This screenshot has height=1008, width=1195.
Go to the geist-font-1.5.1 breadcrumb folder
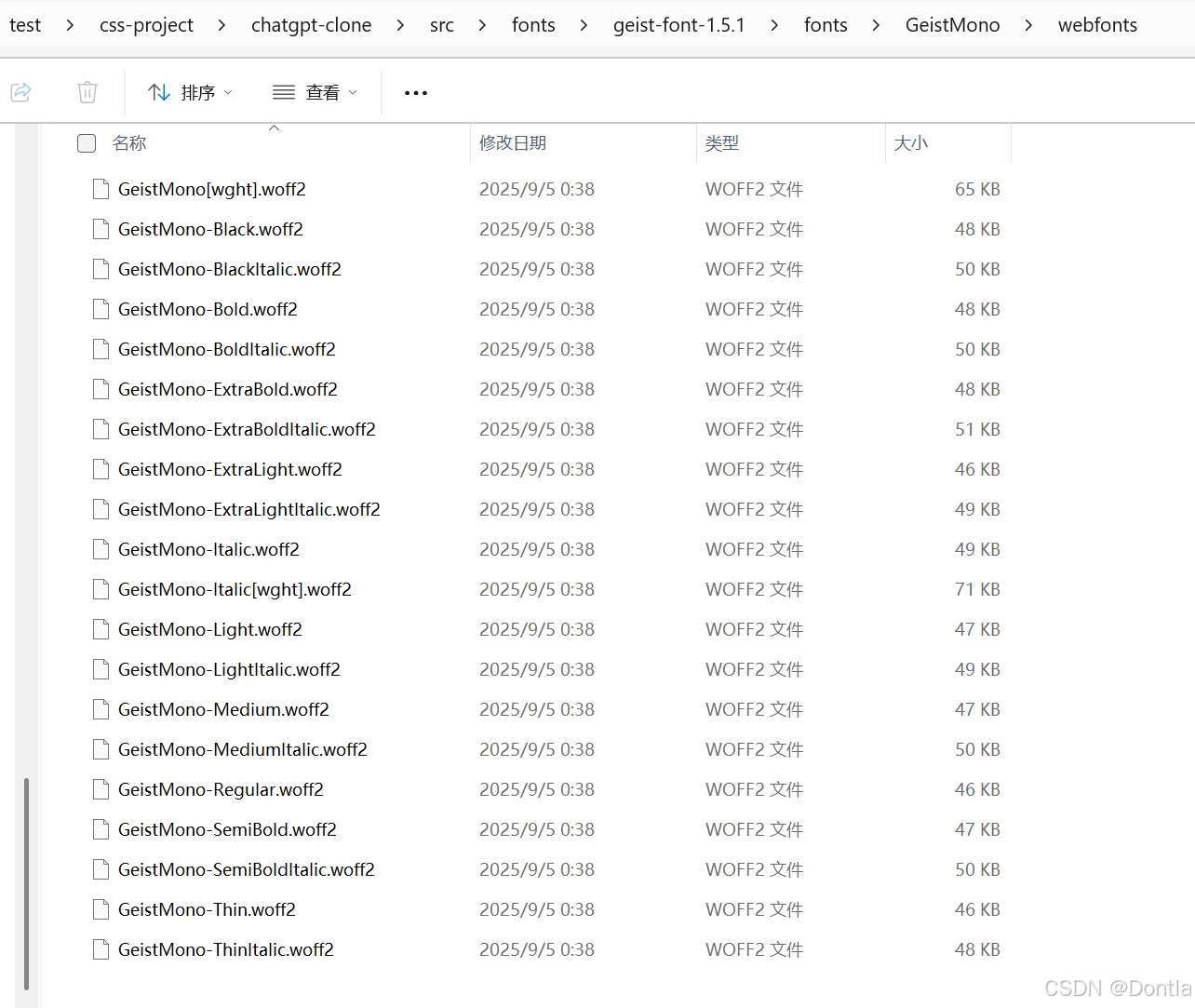pyautogui.click(x=679, y=25)
